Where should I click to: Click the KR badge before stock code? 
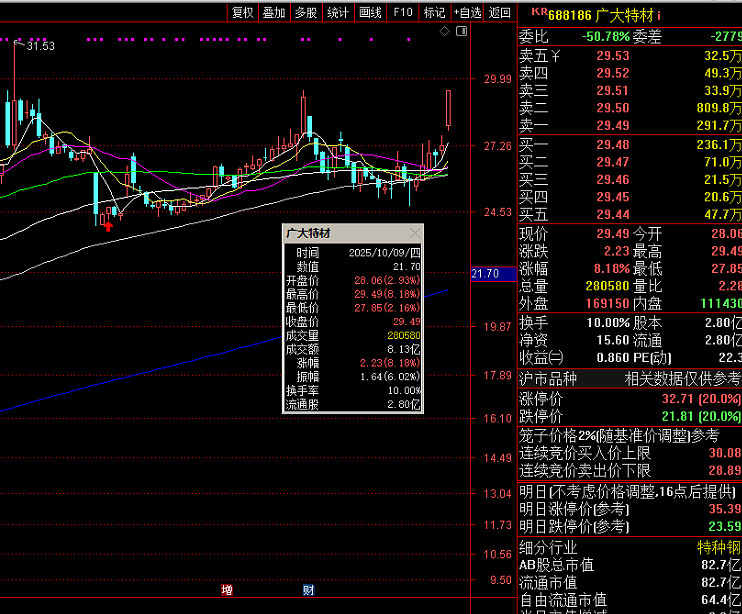pos(539,13)
